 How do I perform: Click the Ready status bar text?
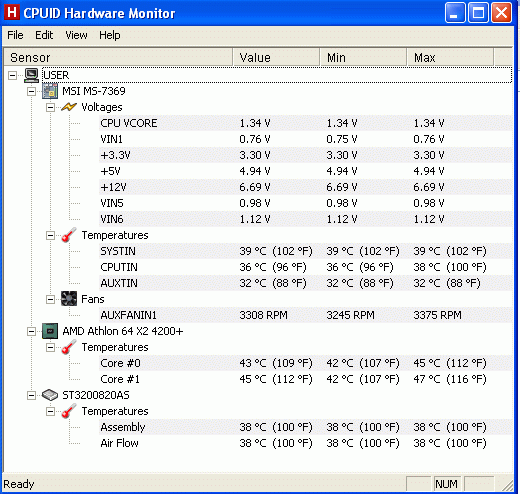click(x=19, y=484)
